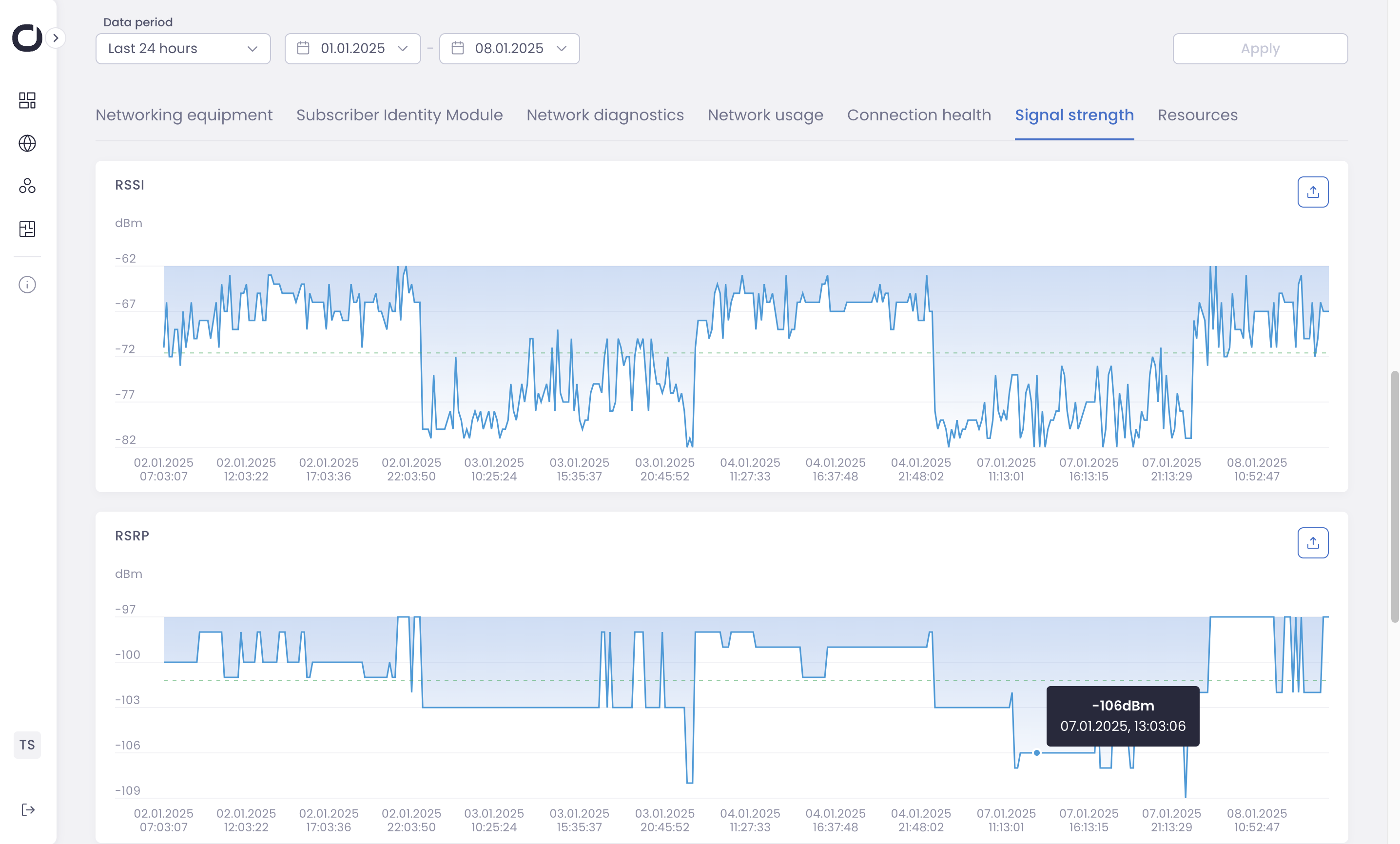Open the start date 01.01.2025 picker
Viewport: 1400px width, 844px height.
[x=352, y=49]
